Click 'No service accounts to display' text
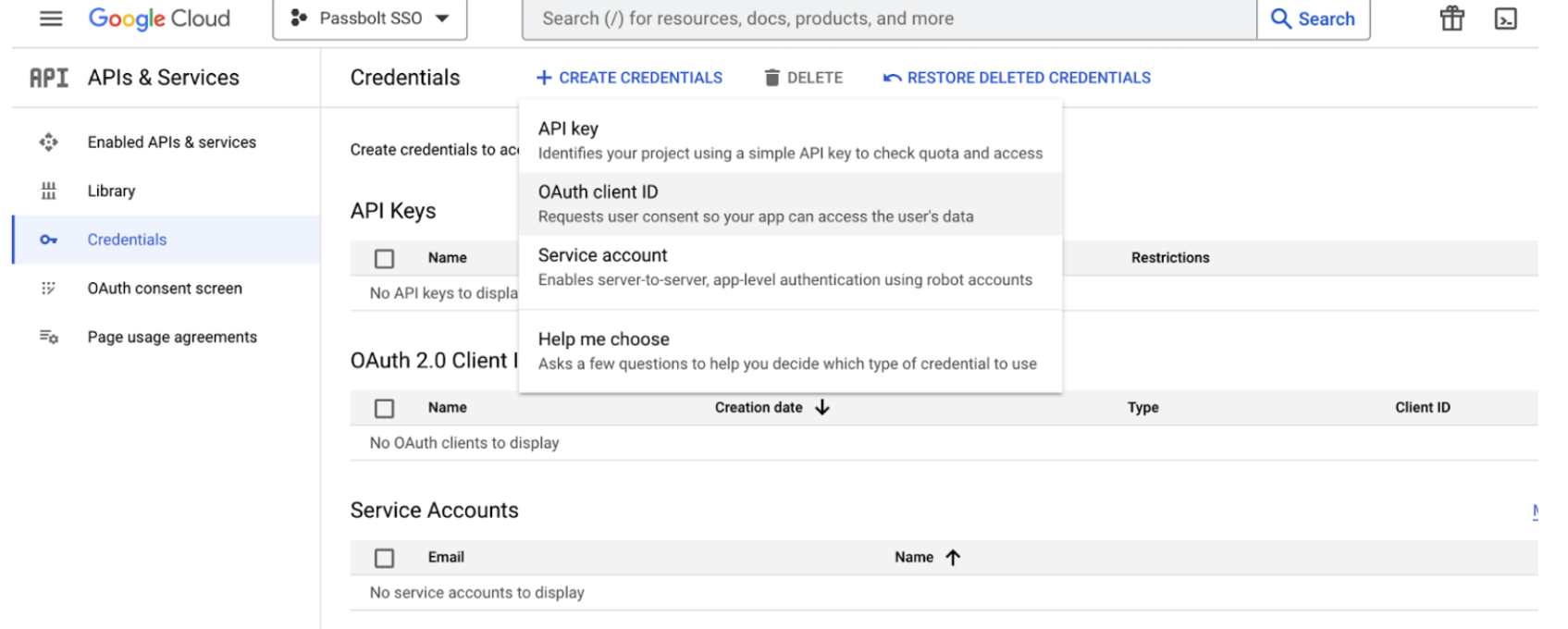Viewport: 1568px width, 629px height. click(477, 592)
